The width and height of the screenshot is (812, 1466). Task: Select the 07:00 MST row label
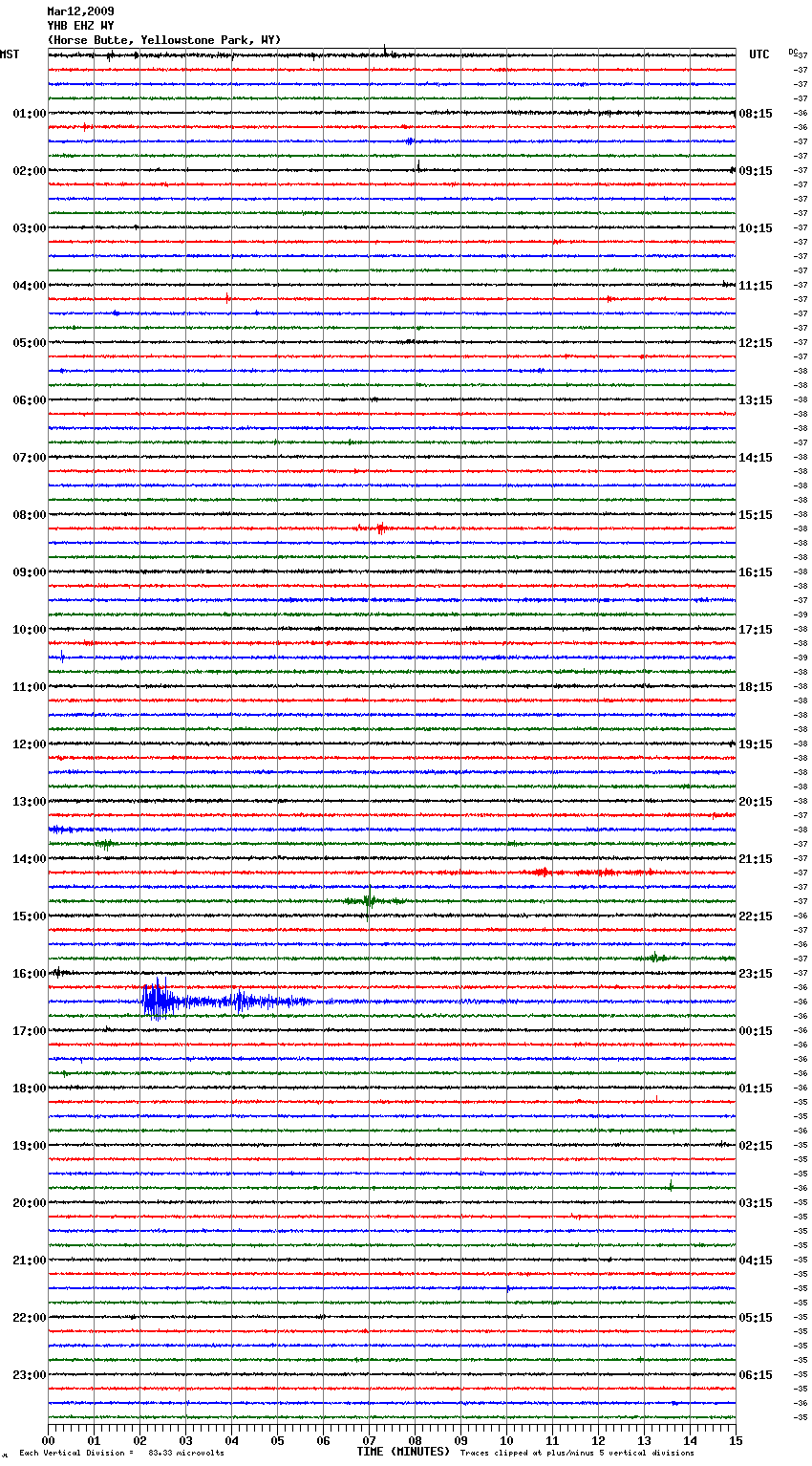point(30,458)
